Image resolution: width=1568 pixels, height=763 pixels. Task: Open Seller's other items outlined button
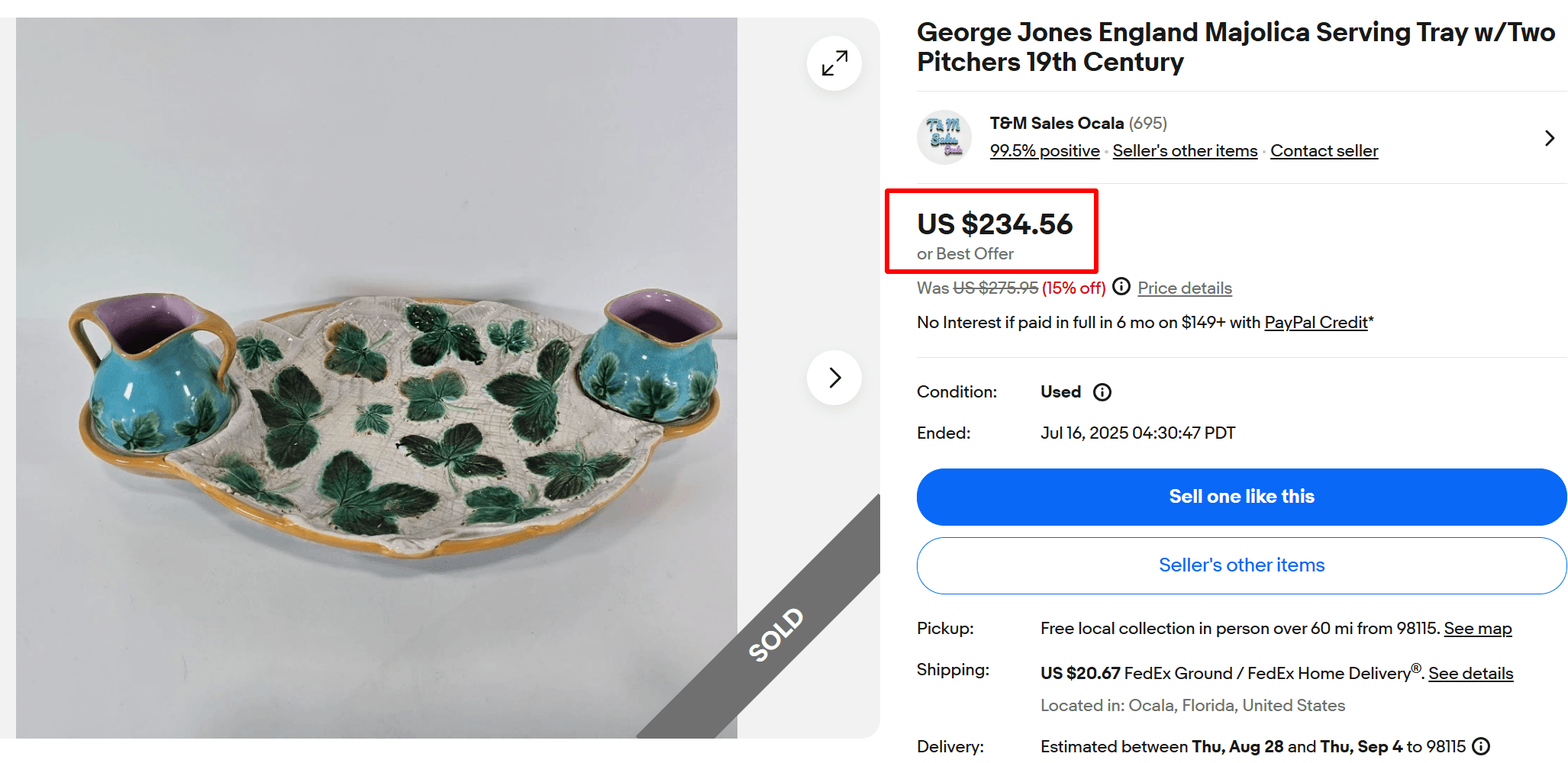point(1241,565)
